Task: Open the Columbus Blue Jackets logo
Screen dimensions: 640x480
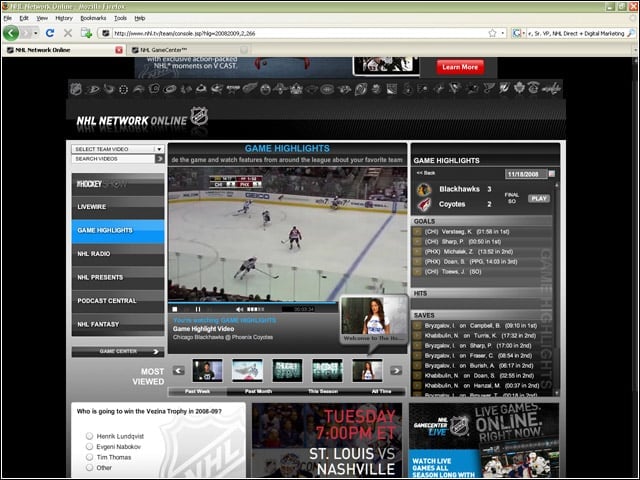Action: click(216, 89)
